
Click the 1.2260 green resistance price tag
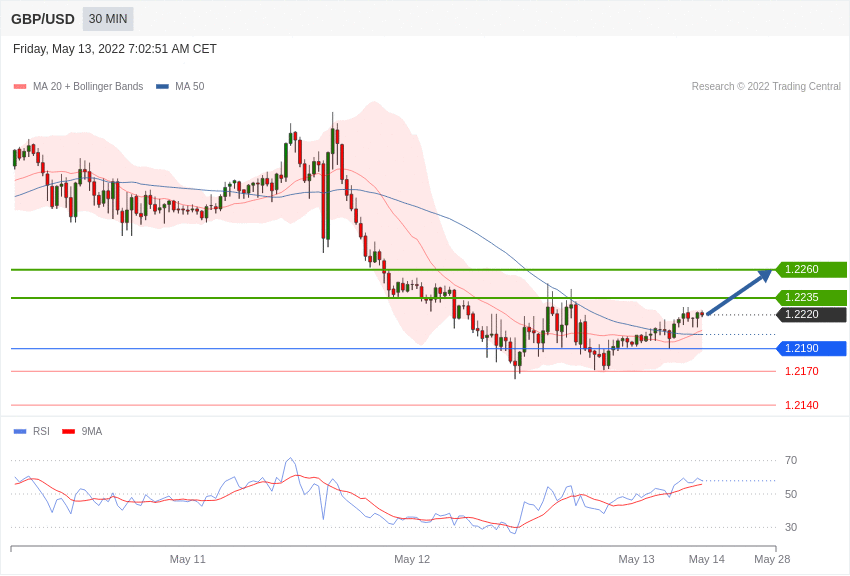click(x=811, y=269)
